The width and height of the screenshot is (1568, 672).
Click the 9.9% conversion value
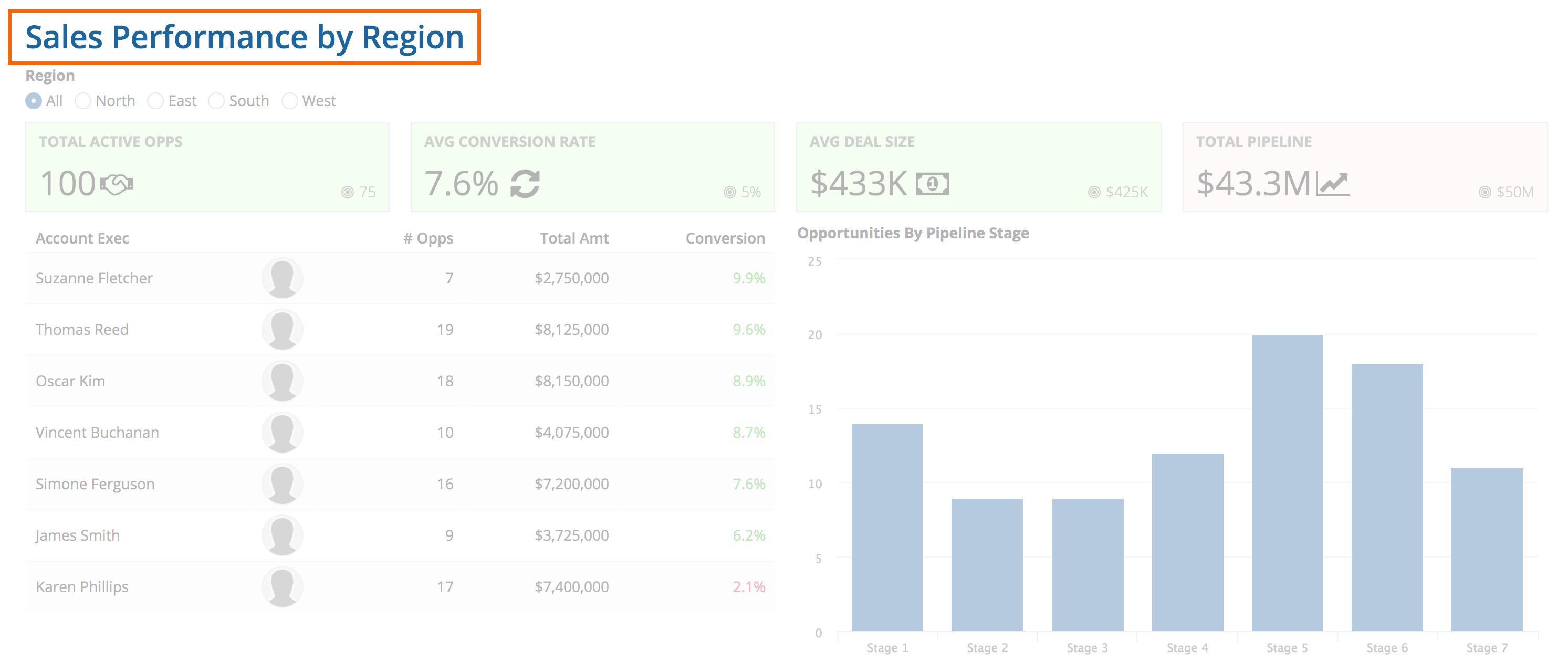coord(749,278)
